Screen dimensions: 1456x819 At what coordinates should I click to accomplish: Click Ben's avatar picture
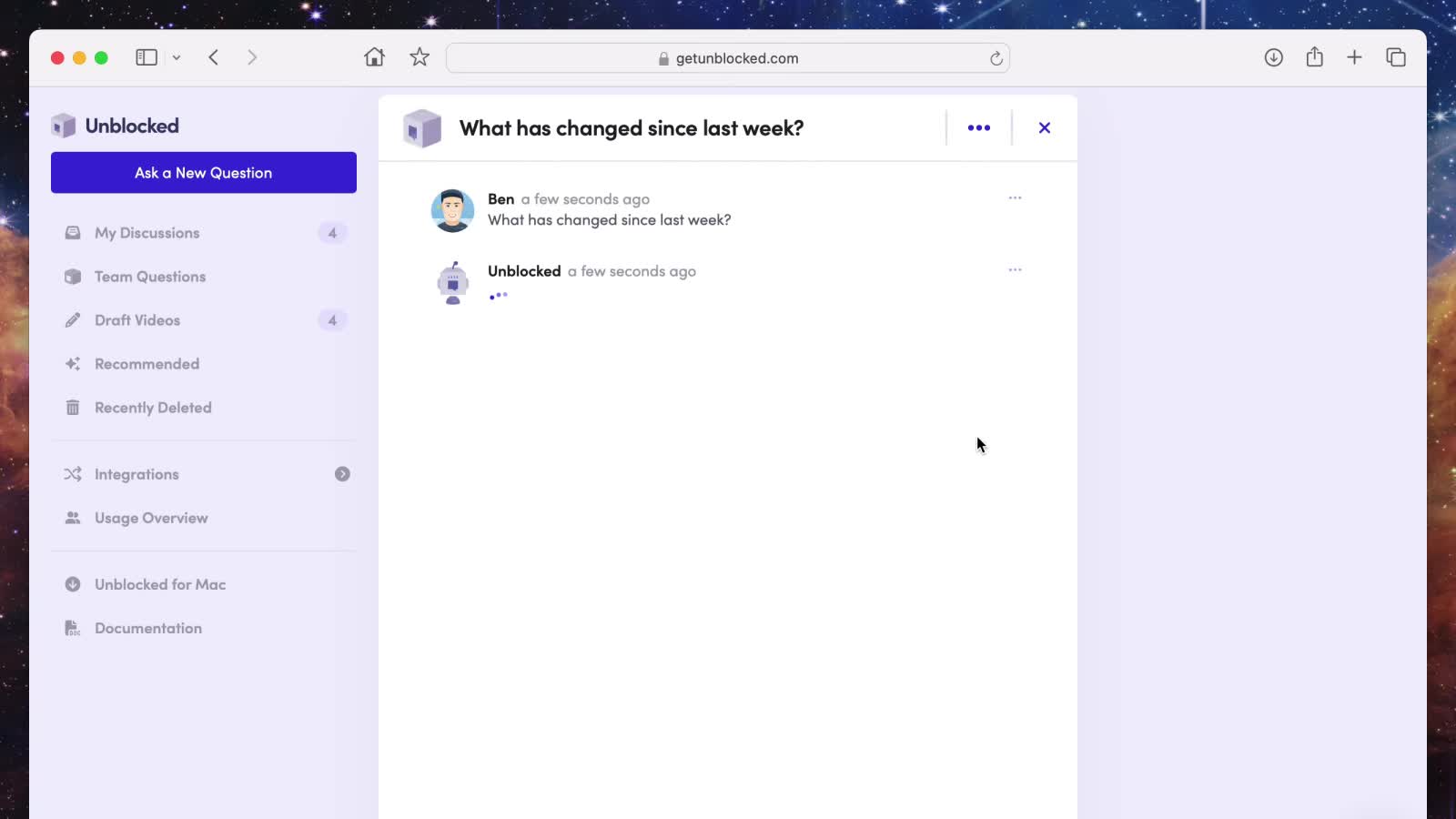(x=452, y=210)
